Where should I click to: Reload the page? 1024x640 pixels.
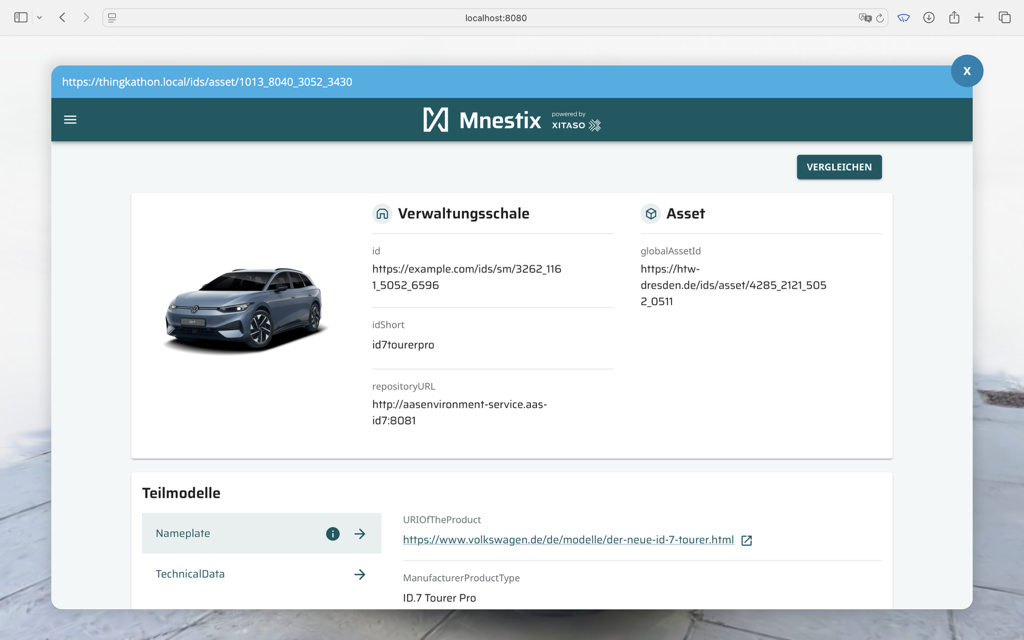pyautogui.click(x=880, y=18)
